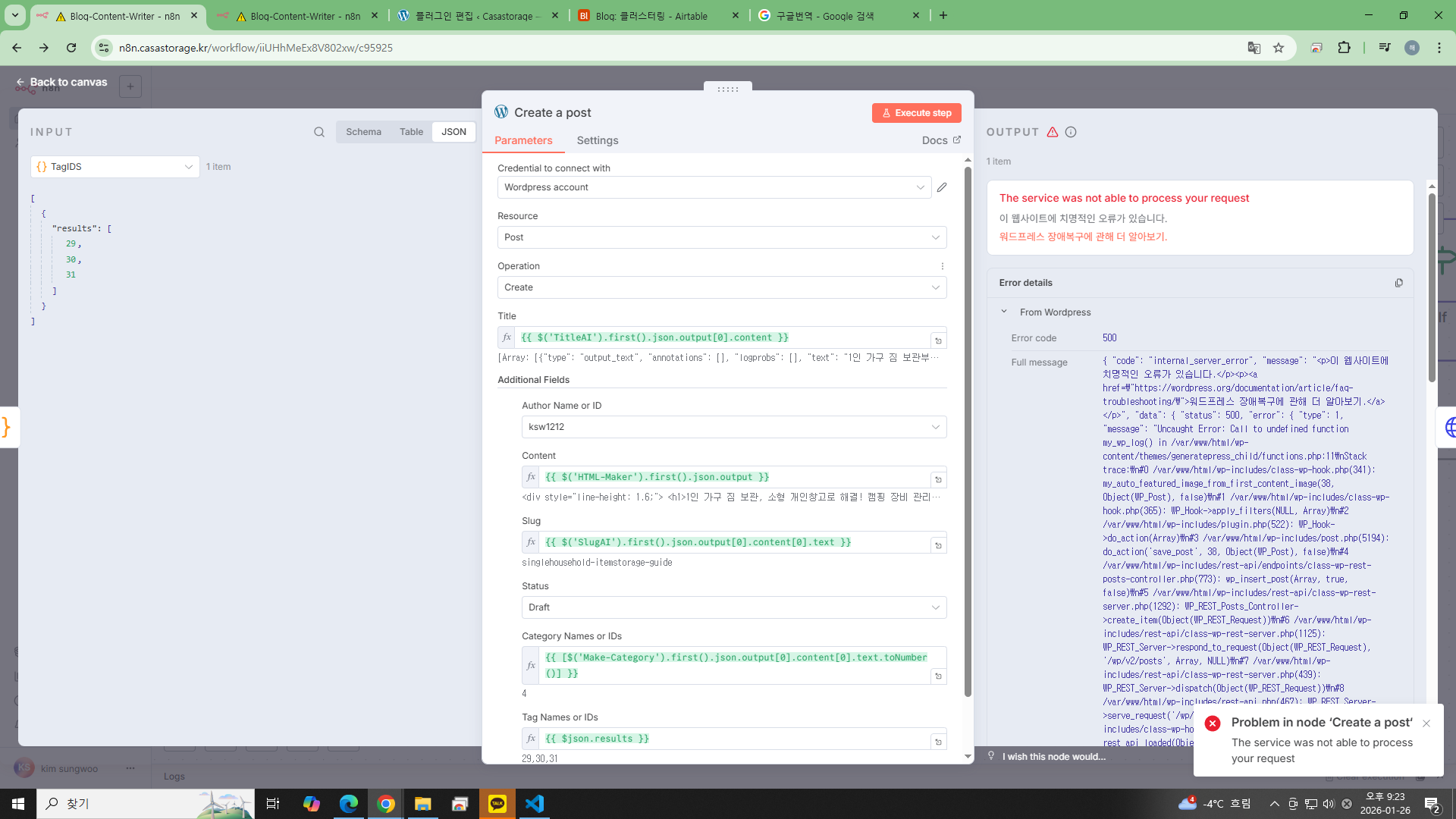Viewport: 1456px width, 819px height.
Task: Copy error details with the copy icon
Action: tap(1398, 283)
